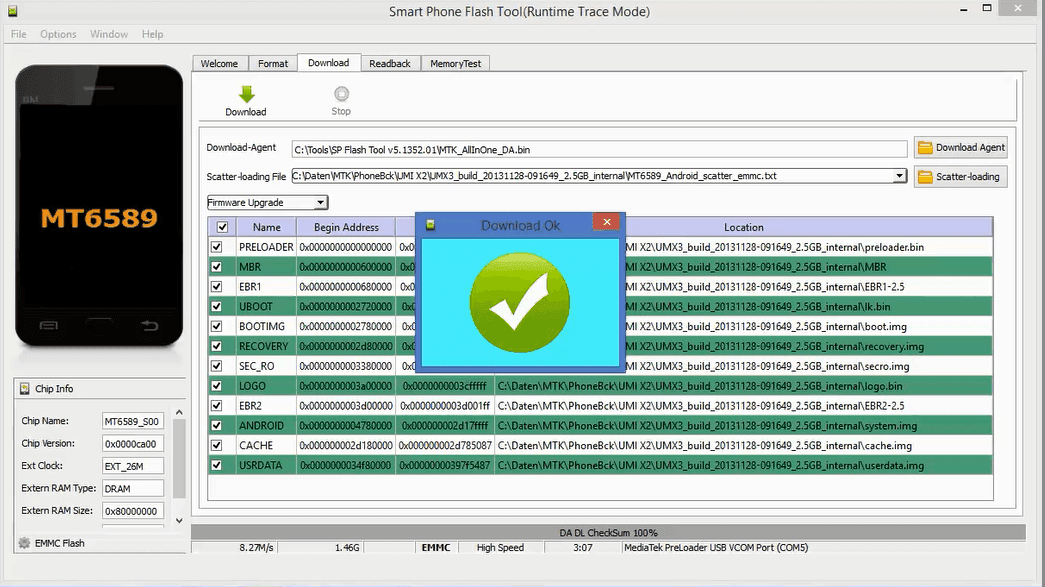Click the app icon in title bar
Image resolution: width=1045 pixels, height=587 pixels.
[x=12, y=11]
